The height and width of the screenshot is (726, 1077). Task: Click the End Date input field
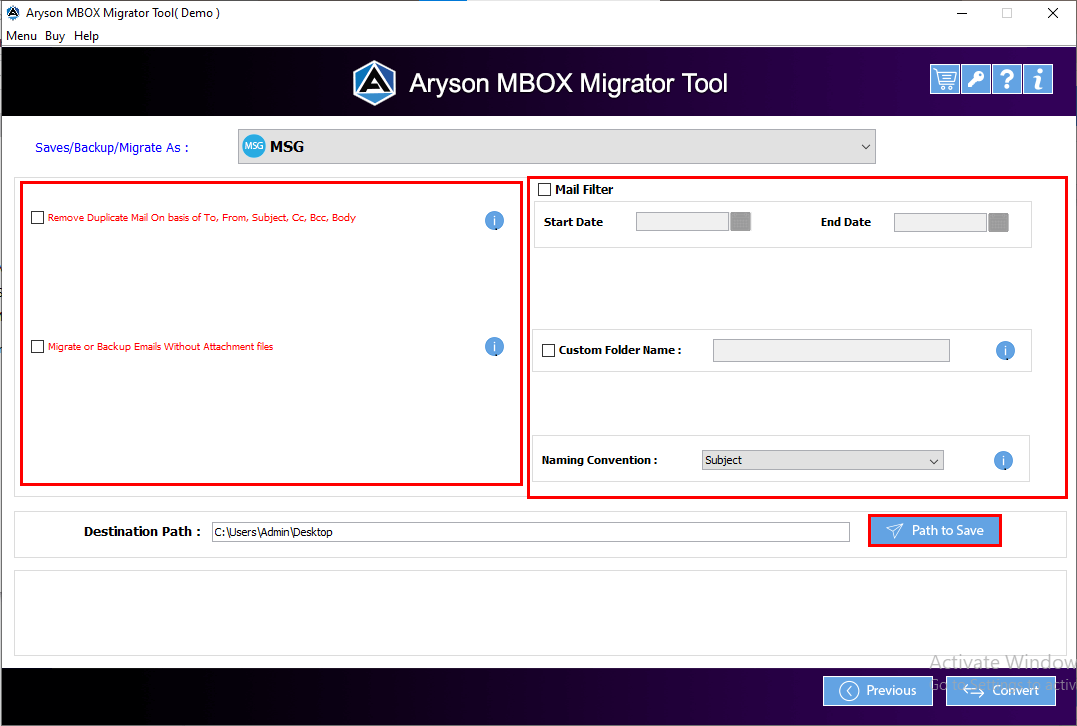(940, 223)
